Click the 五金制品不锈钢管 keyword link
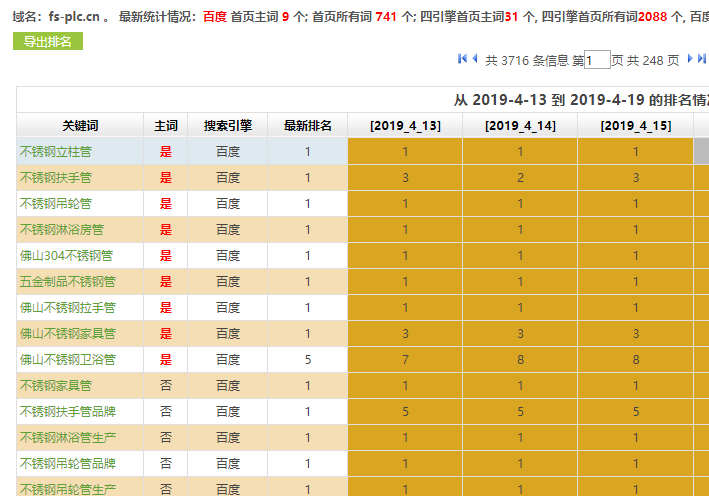Viewport: 709px width, 496px height. (68, 282)
